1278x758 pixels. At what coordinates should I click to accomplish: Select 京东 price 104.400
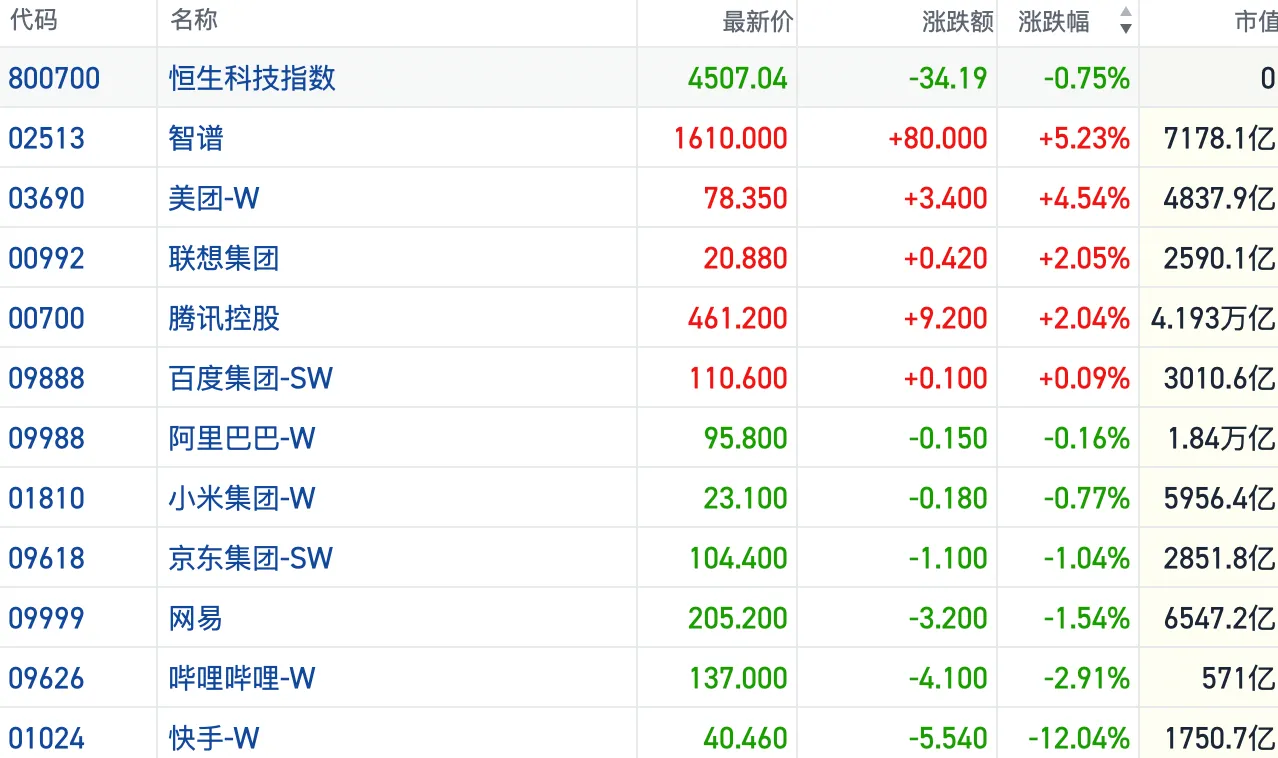coord(738,558)
